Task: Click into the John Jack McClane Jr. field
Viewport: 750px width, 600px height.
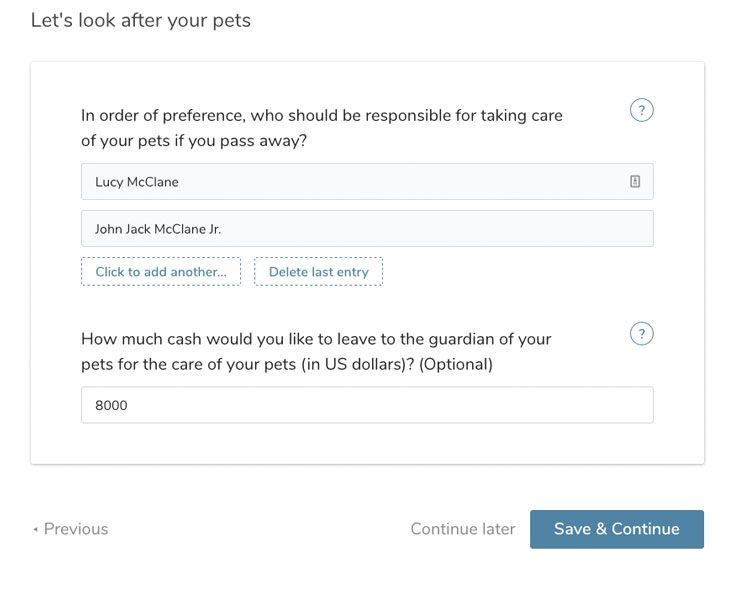Action: click(367, 229)
